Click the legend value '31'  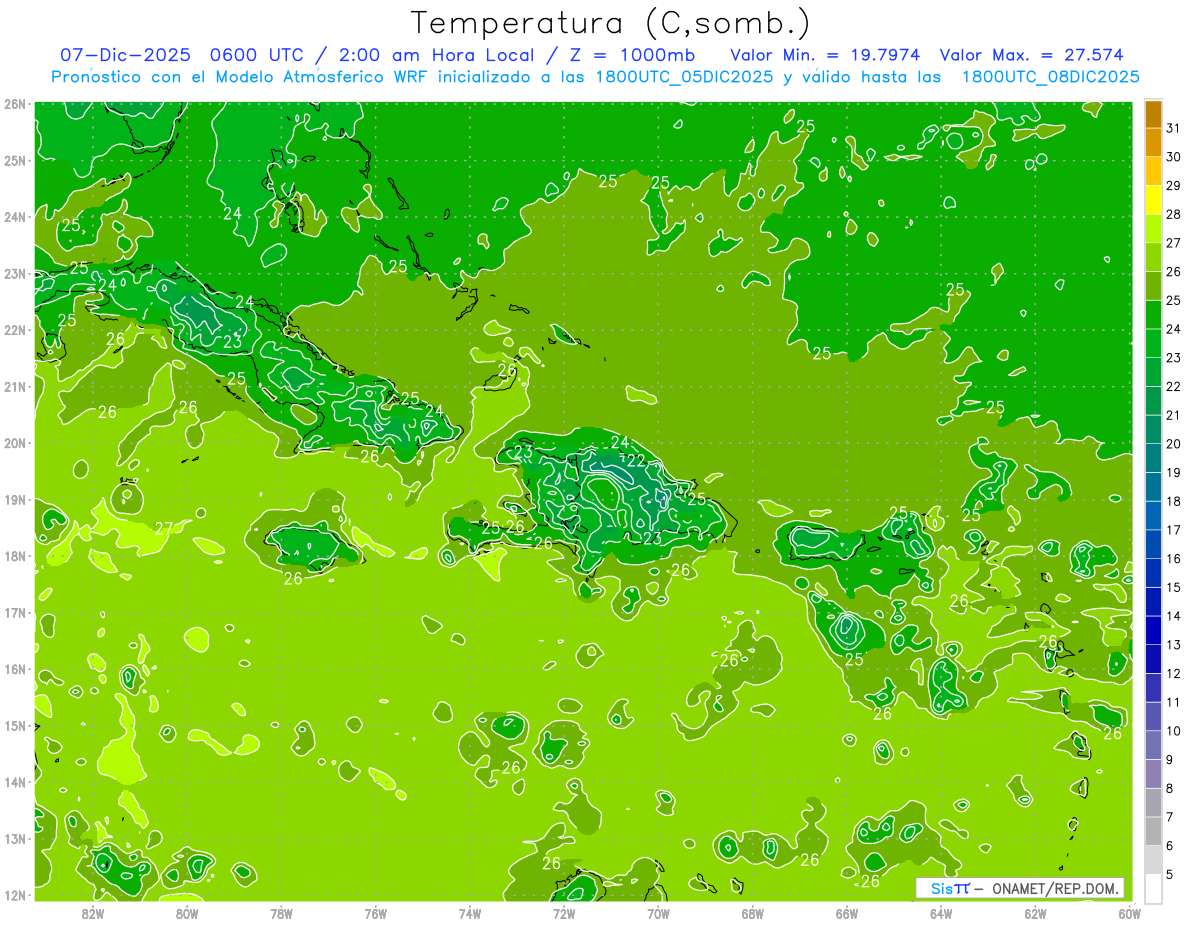coord(1173,128)
